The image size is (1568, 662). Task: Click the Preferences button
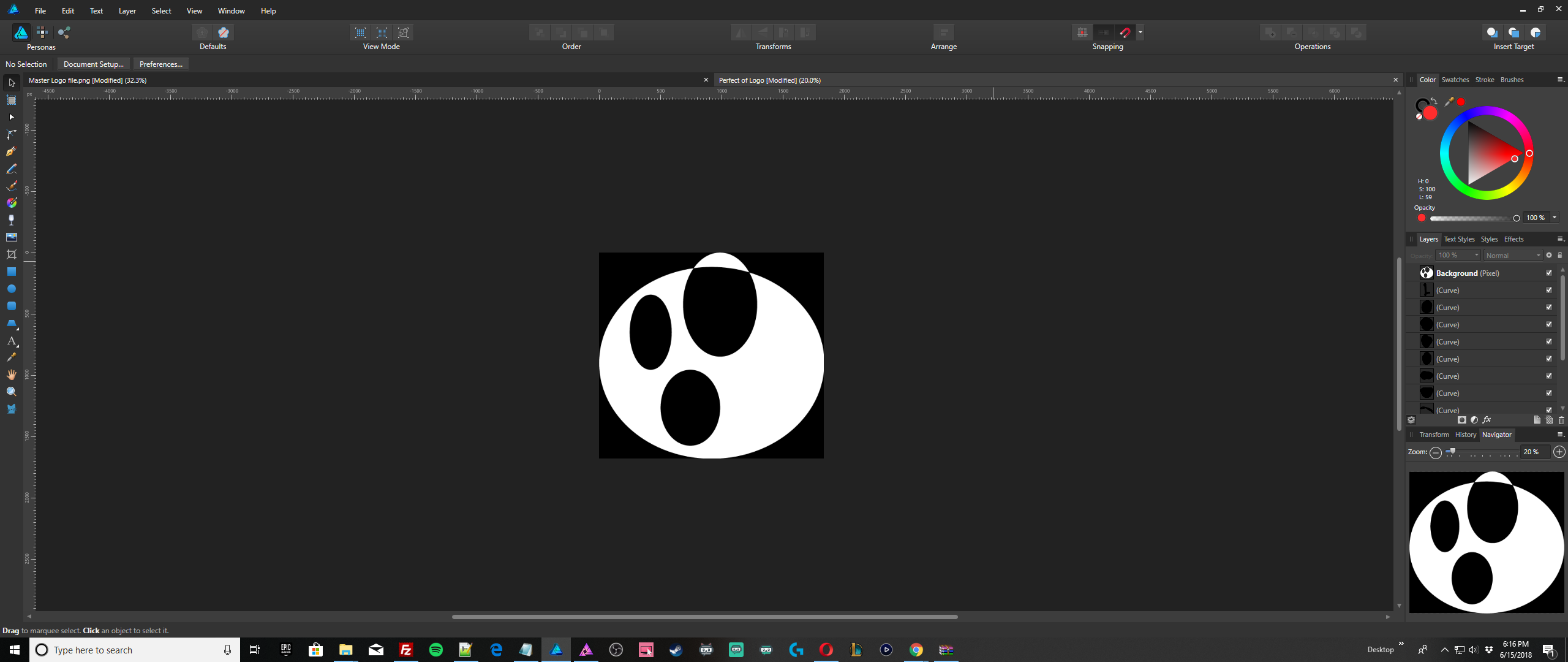pos(161,64)
